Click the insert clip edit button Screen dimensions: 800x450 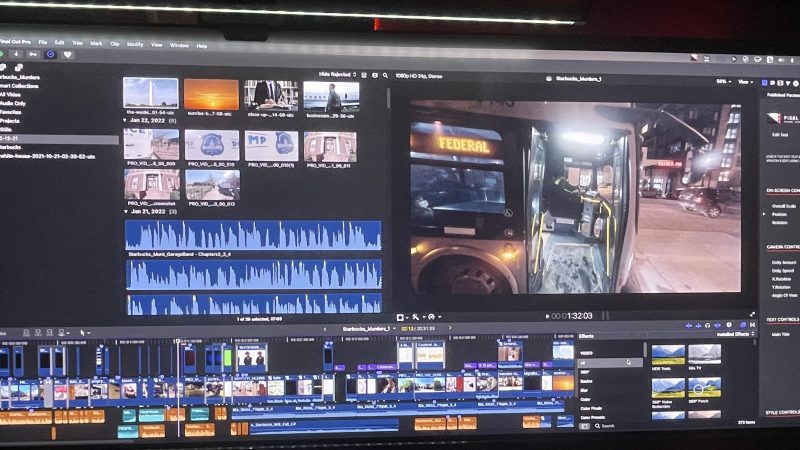tap(38, 333)
